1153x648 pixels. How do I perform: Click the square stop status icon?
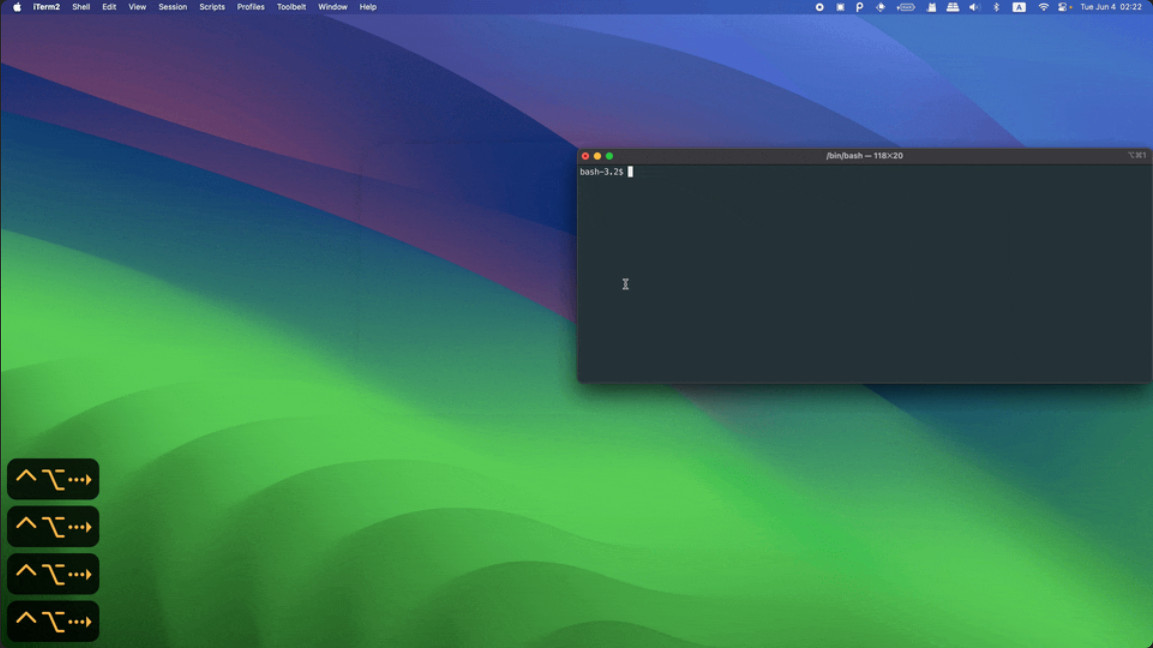(840, 7)
